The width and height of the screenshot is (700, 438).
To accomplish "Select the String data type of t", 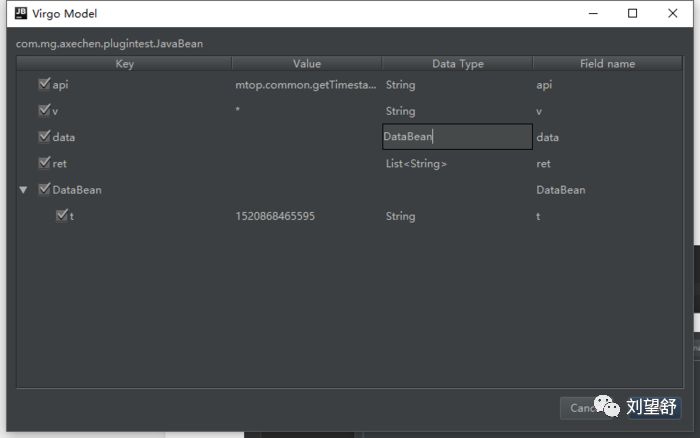I will point(400,217).
